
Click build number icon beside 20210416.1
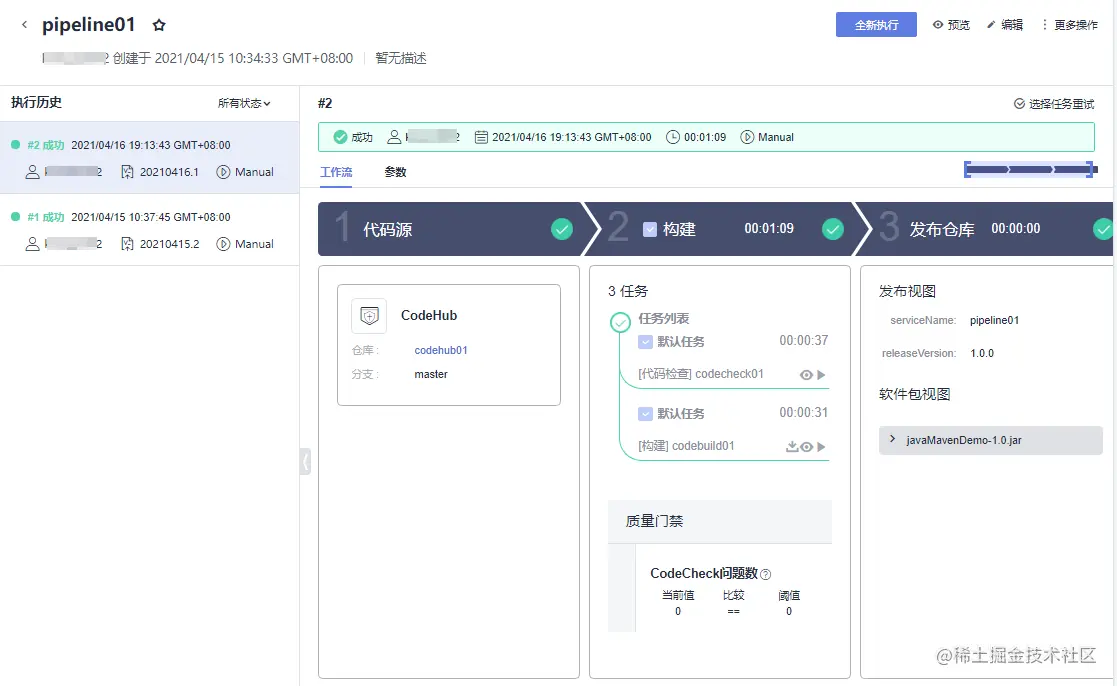click(128, 172)
